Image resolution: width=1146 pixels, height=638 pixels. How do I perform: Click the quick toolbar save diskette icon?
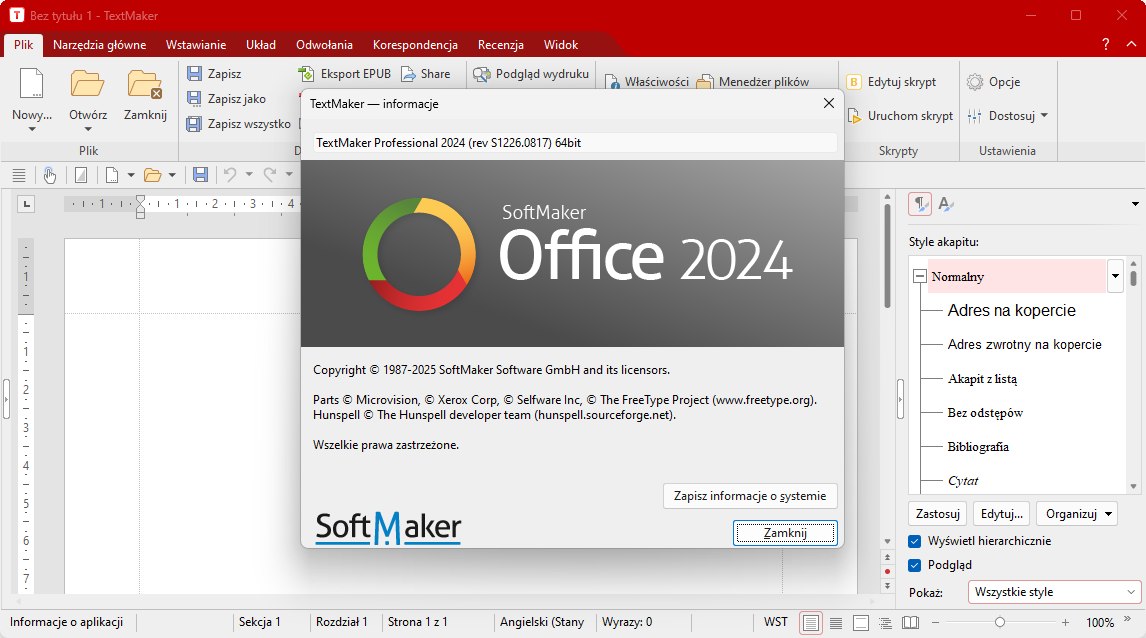pyautogui.click(x=200, y=175)
